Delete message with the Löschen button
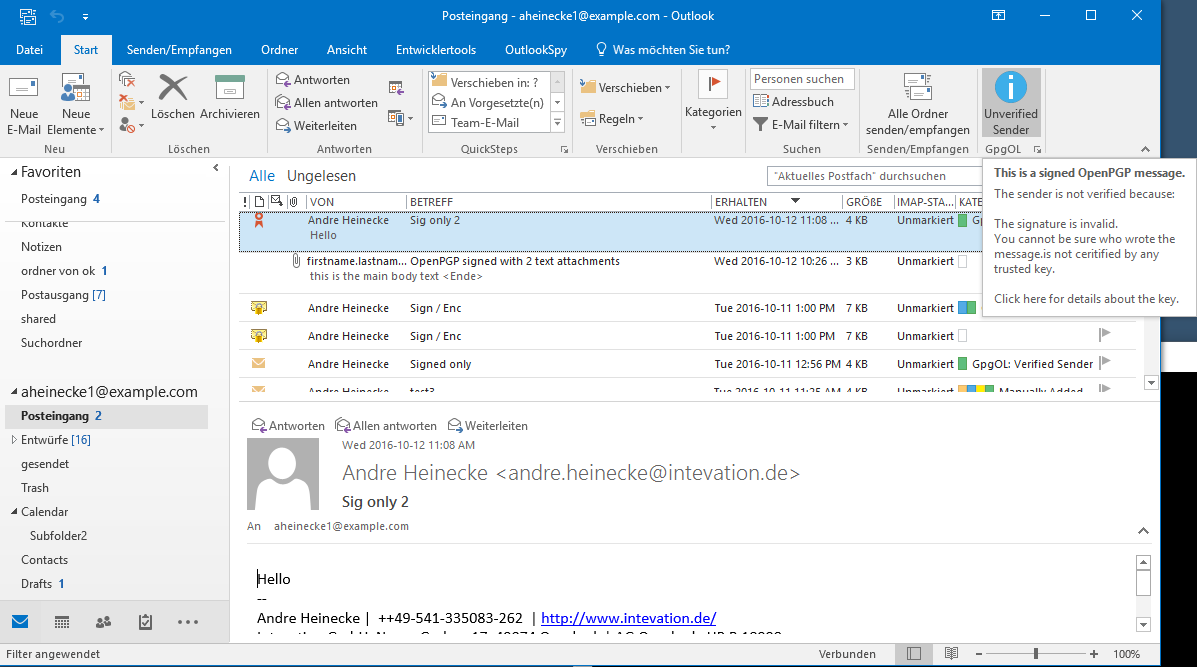 tap(173, 97)
